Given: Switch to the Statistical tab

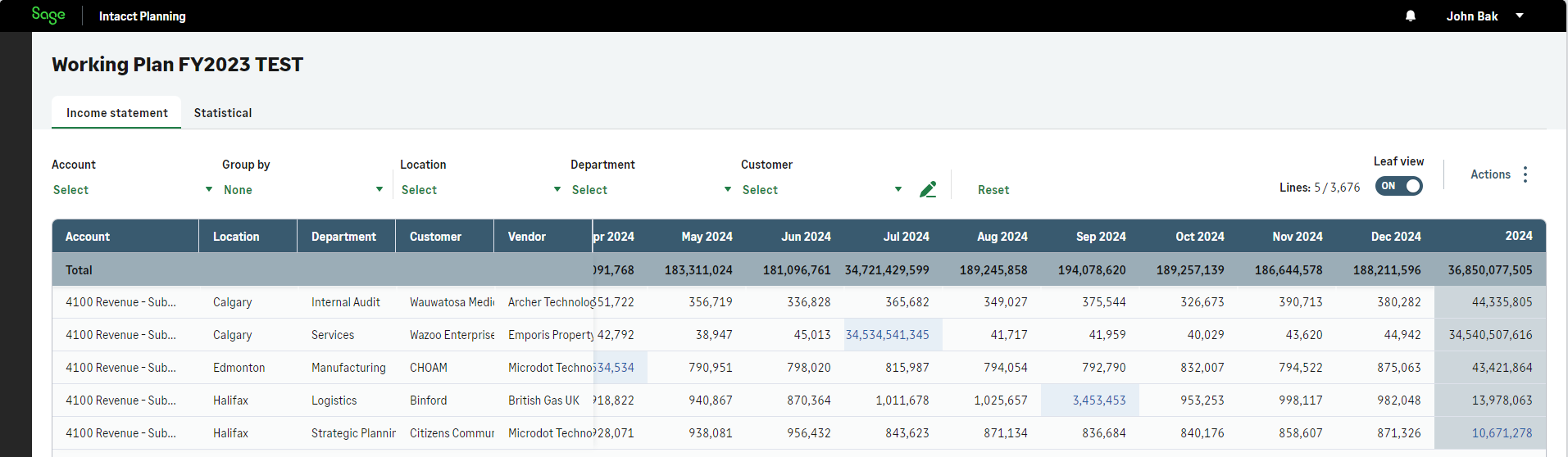Looking at the screenshot, I should 223,113.
